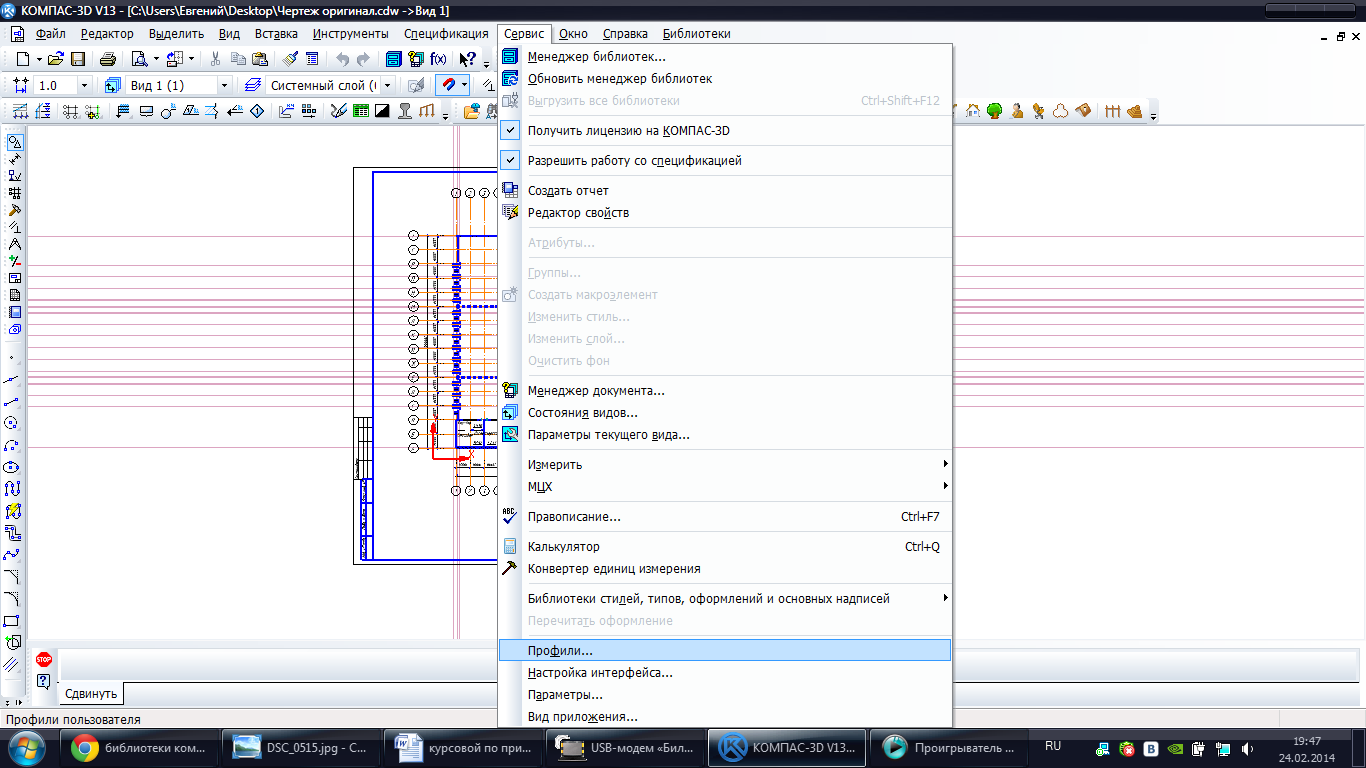
Task: Open the variables f(x) tool
Action: (x=438, y=59)
